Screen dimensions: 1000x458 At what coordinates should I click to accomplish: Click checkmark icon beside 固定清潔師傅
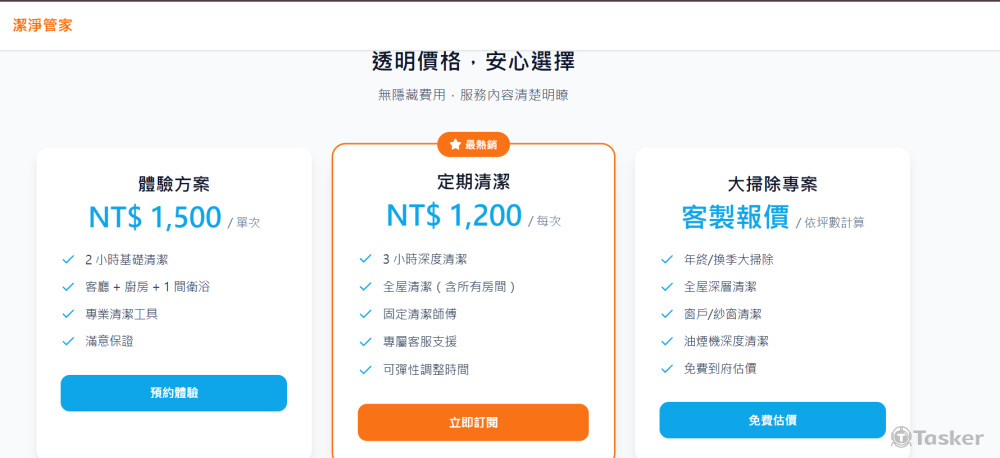(365, 314)
